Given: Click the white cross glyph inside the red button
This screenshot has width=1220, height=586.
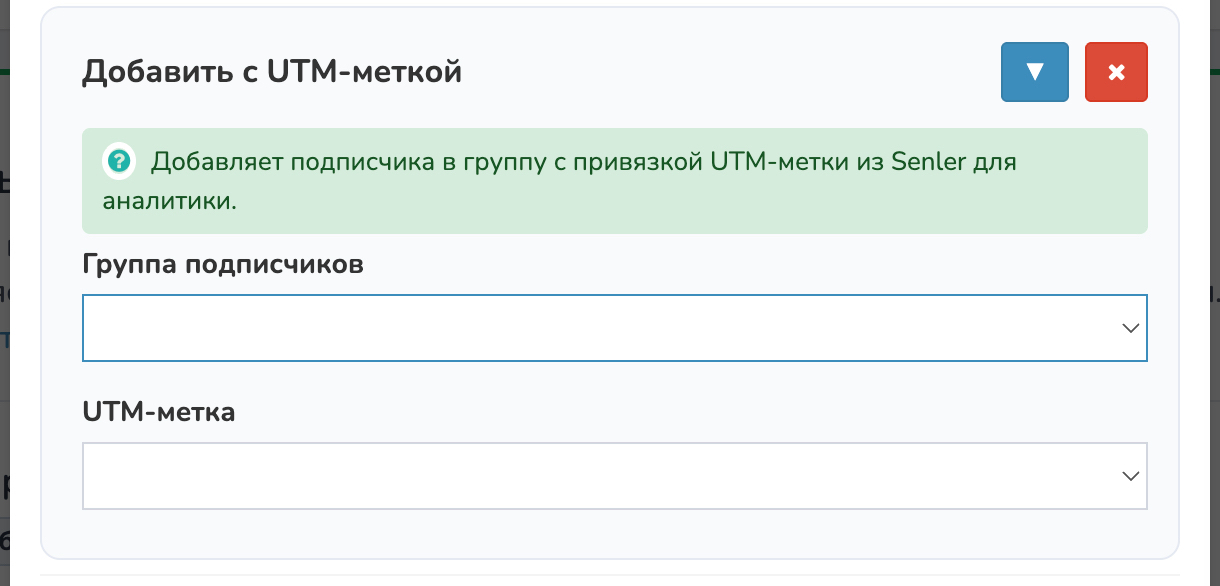Looking at the screenshot, I should pos(1116,72).
